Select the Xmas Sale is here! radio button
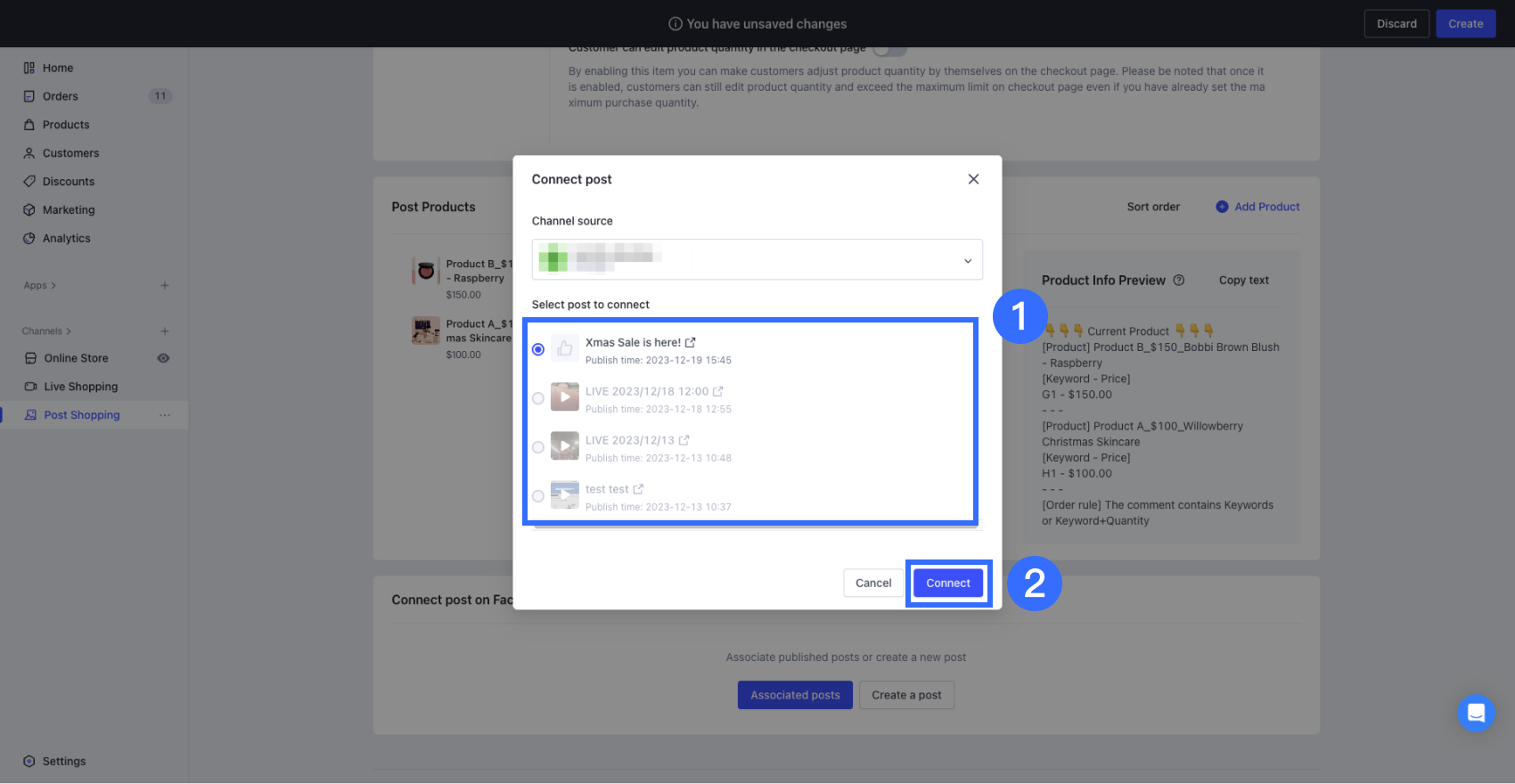The height and width of the screenshot is (784, 1515). pyautogui.click(x=538, y=350)
